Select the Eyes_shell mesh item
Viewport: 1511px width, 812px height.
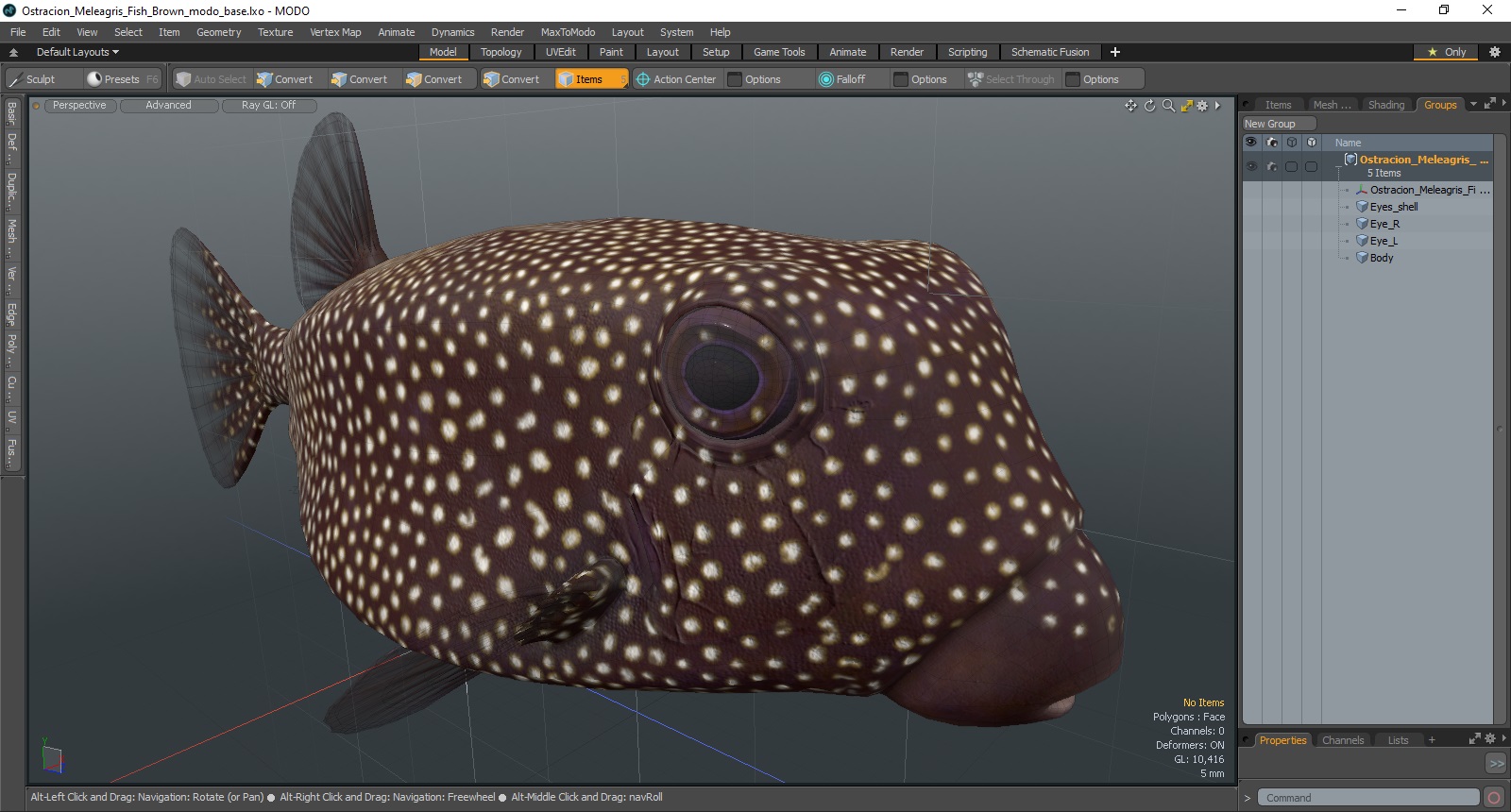[1393, 207]
